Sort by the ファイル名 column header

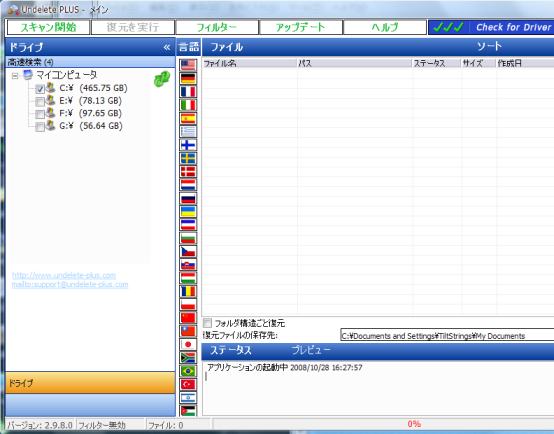(x=249, y=63)
